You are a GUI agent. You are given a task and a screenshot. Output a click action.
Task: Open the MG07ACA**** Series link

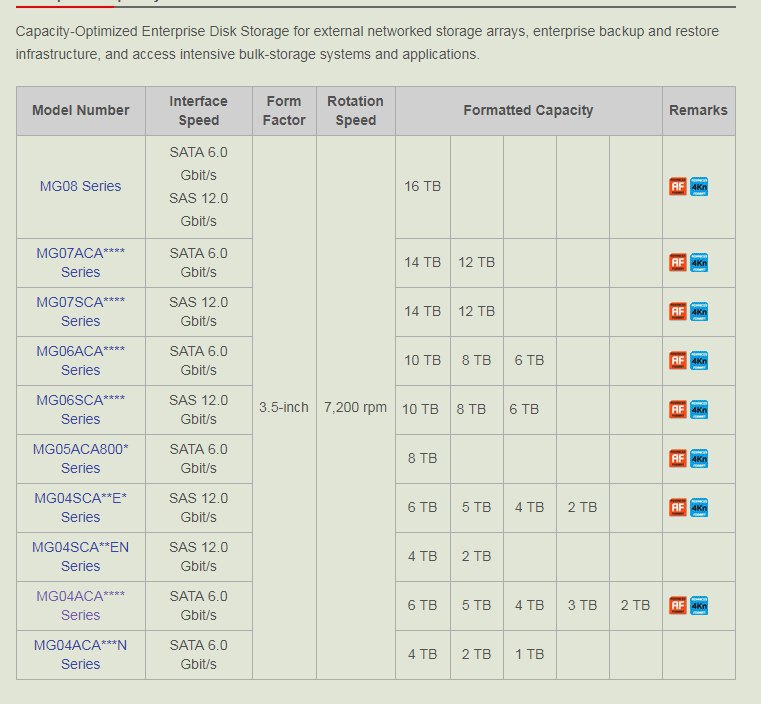(80, 262)
